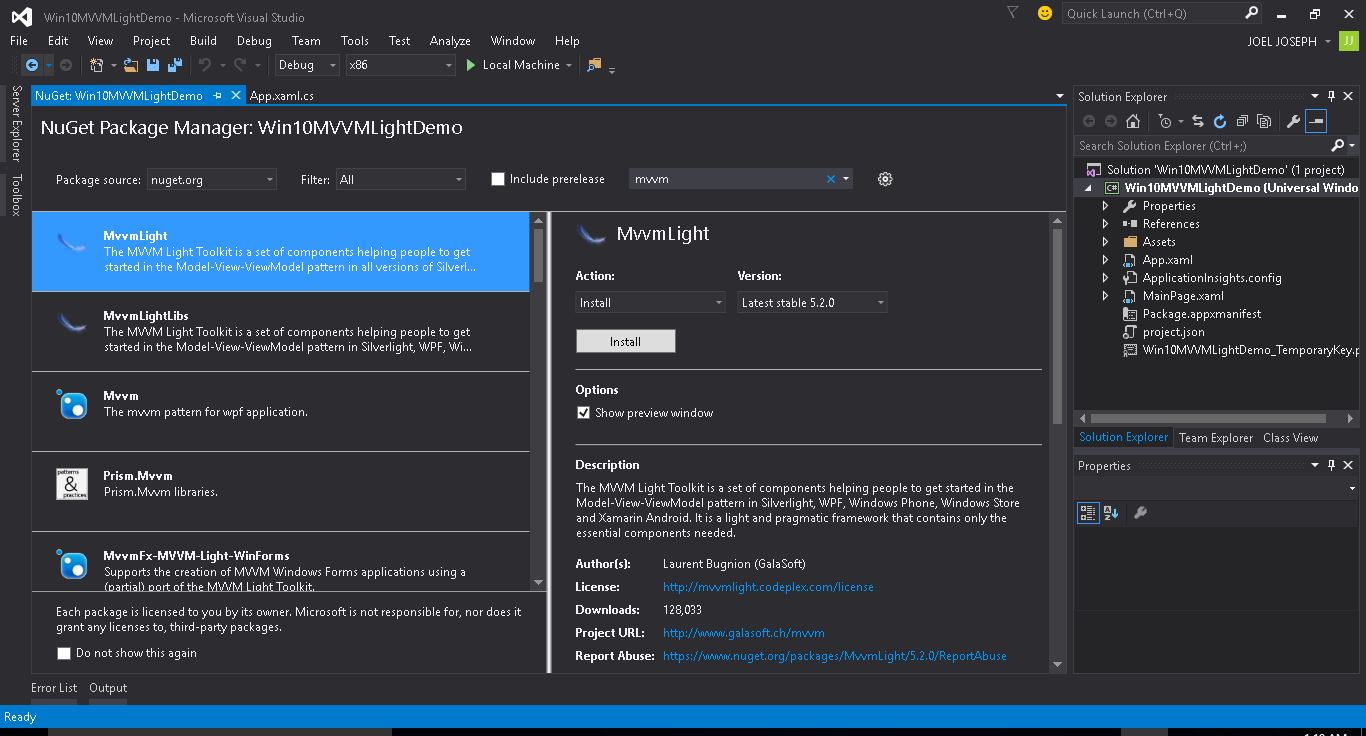The image size is (1366, 736).
Task: Switch to Class View tab
Action: click(1290, 438)
